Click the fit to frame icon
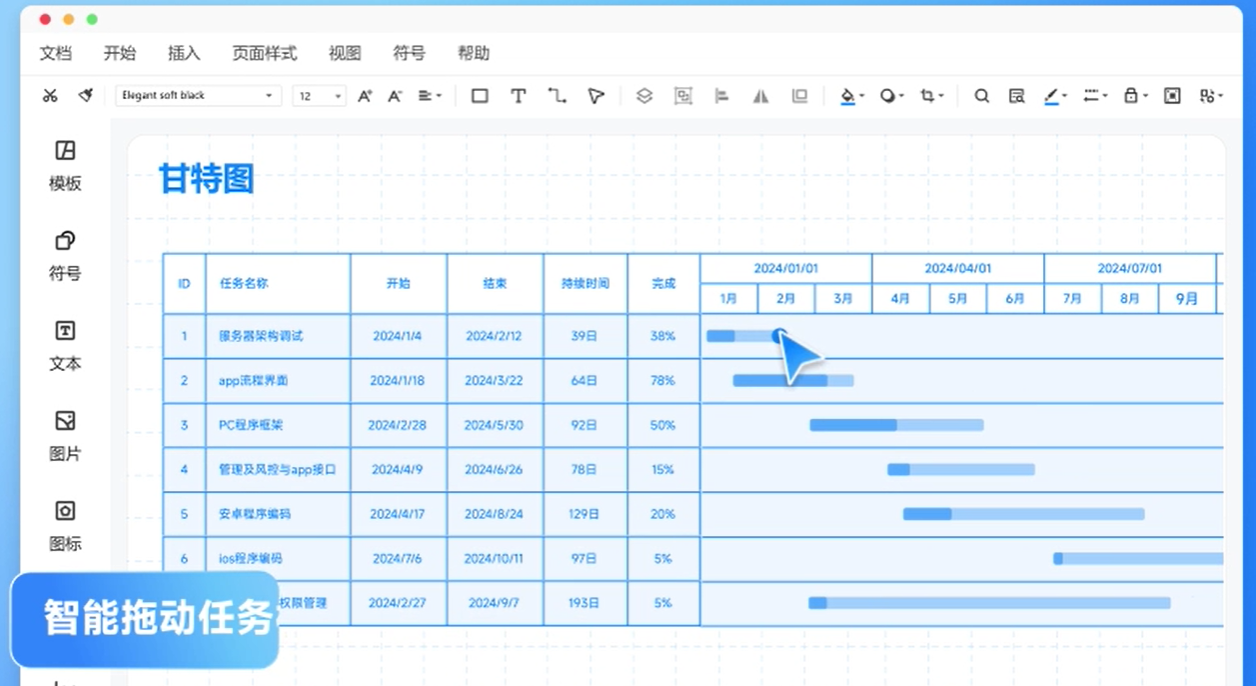This screenshot has width=1256, height=686. tap(1173, 96)
